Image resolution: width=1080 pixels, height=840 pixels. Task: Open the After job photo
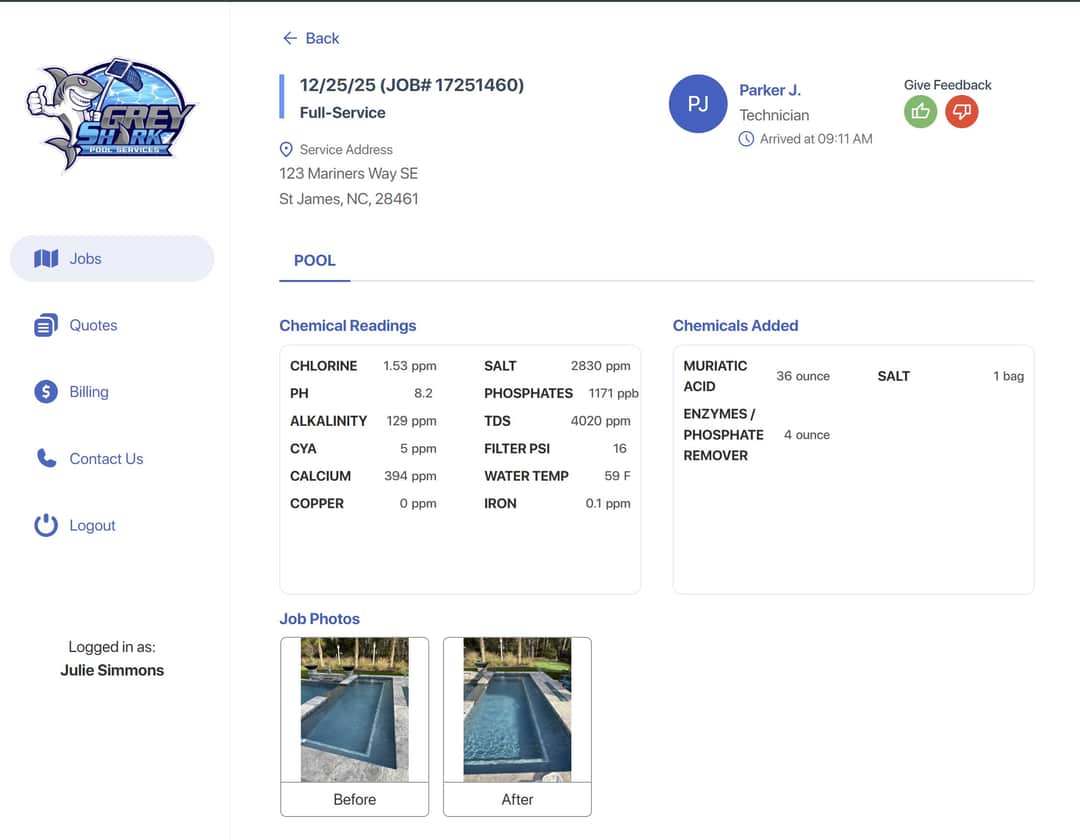[517, 709]
